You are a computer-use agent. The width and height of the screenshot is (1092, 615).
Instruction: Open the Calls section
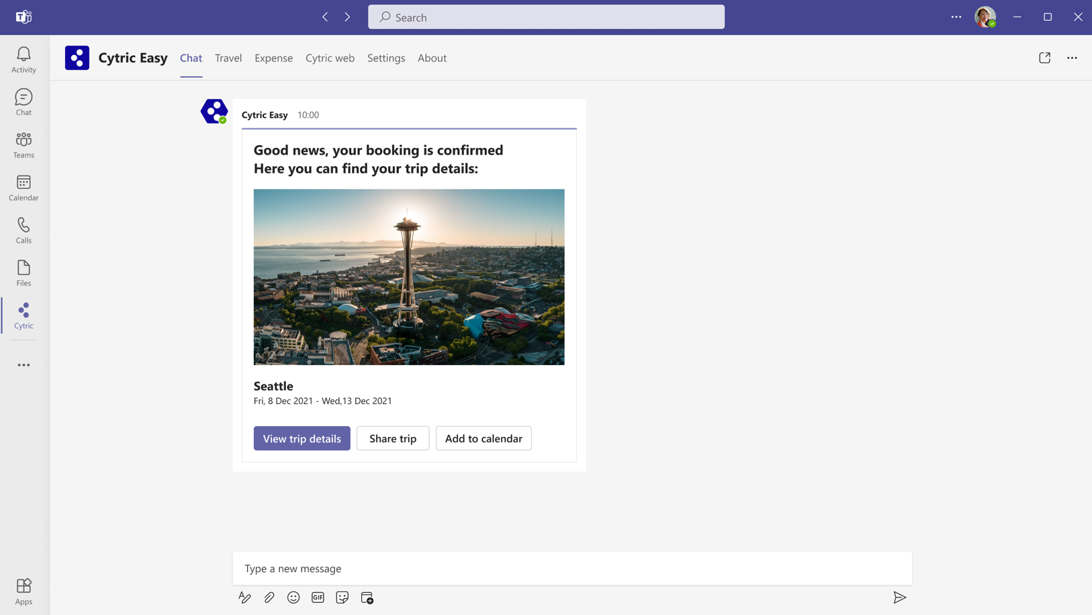24,230
